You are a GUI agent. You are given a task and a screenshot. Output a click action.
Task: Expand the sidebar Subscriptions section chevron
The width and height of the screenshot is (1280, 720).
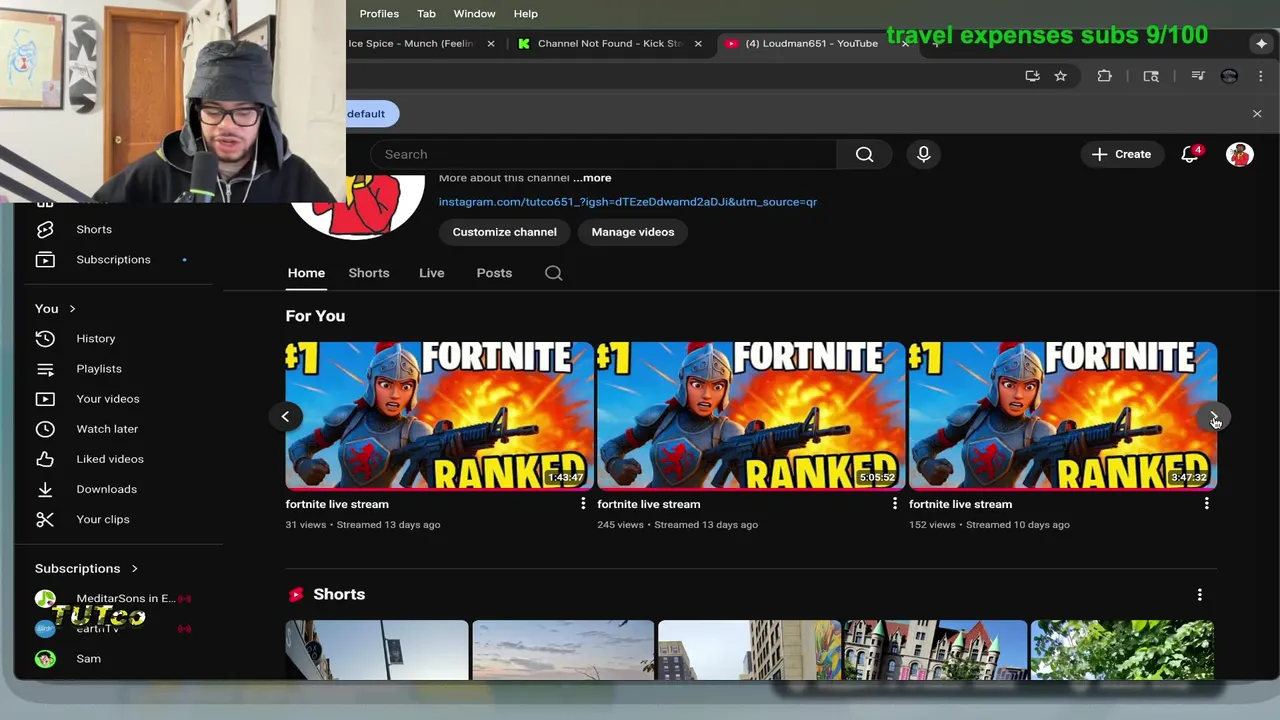(x=134, y=569)
